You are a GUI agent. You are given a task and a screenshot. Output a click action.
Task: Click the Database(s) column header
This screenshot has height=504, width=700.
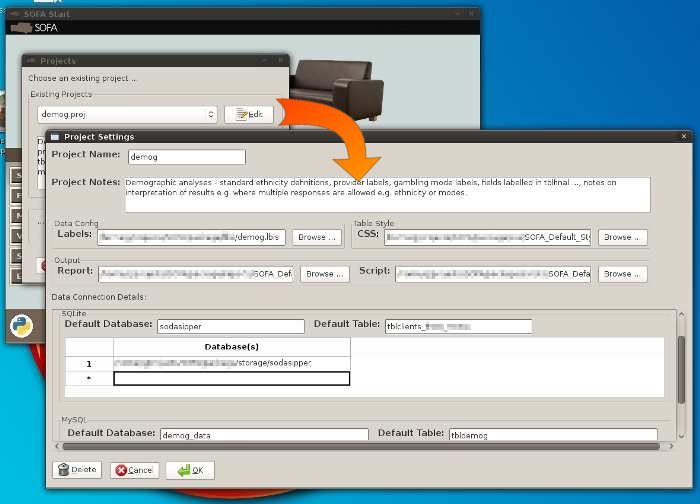click(232, 347)
